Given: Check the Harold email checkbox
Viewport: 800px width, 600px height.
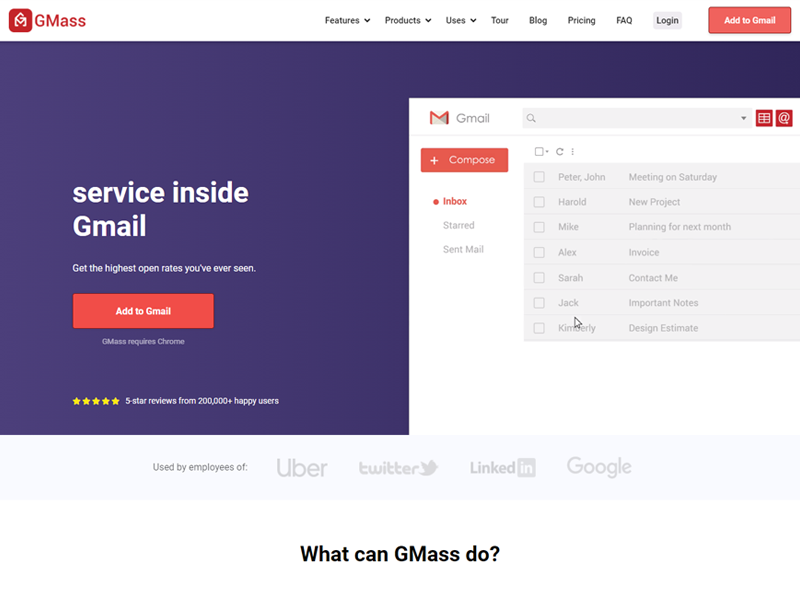Looking at the screenshot, I should [x=539, y=202].
